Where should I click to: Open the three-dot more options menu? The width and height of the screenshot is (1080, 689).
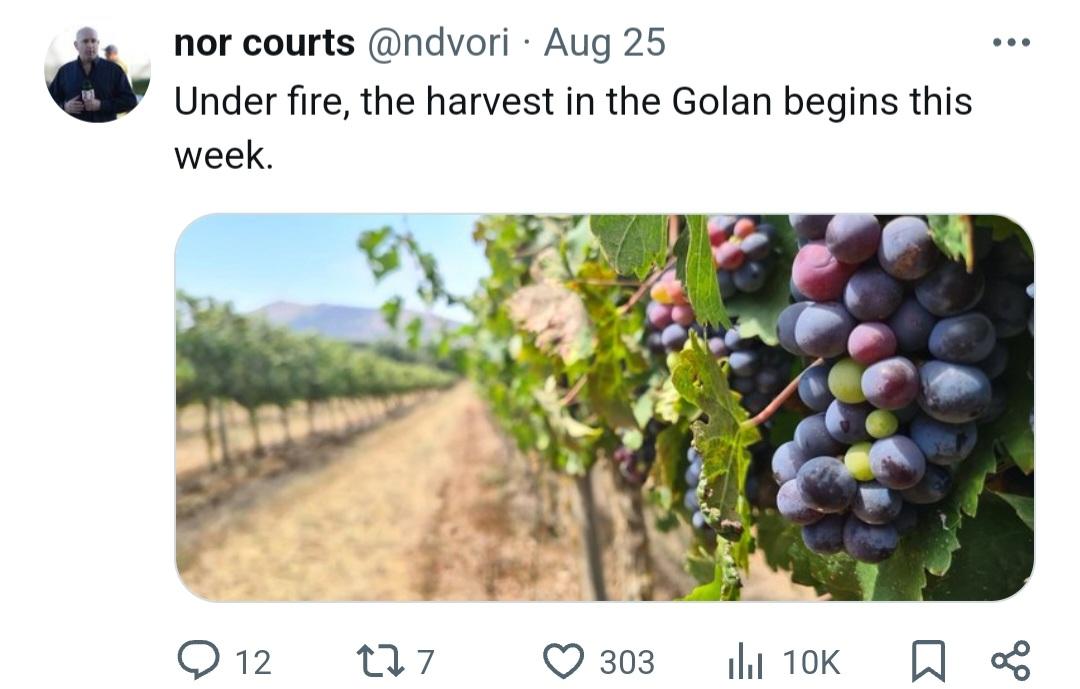click(1011, 43)
